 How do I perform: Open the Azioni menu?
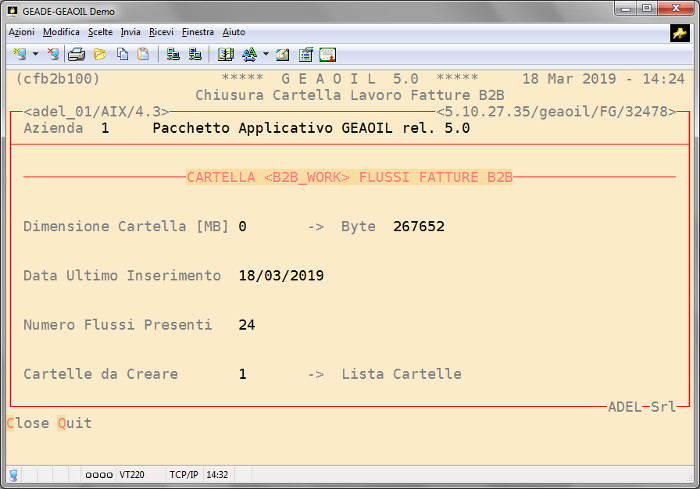pos(22,32)
